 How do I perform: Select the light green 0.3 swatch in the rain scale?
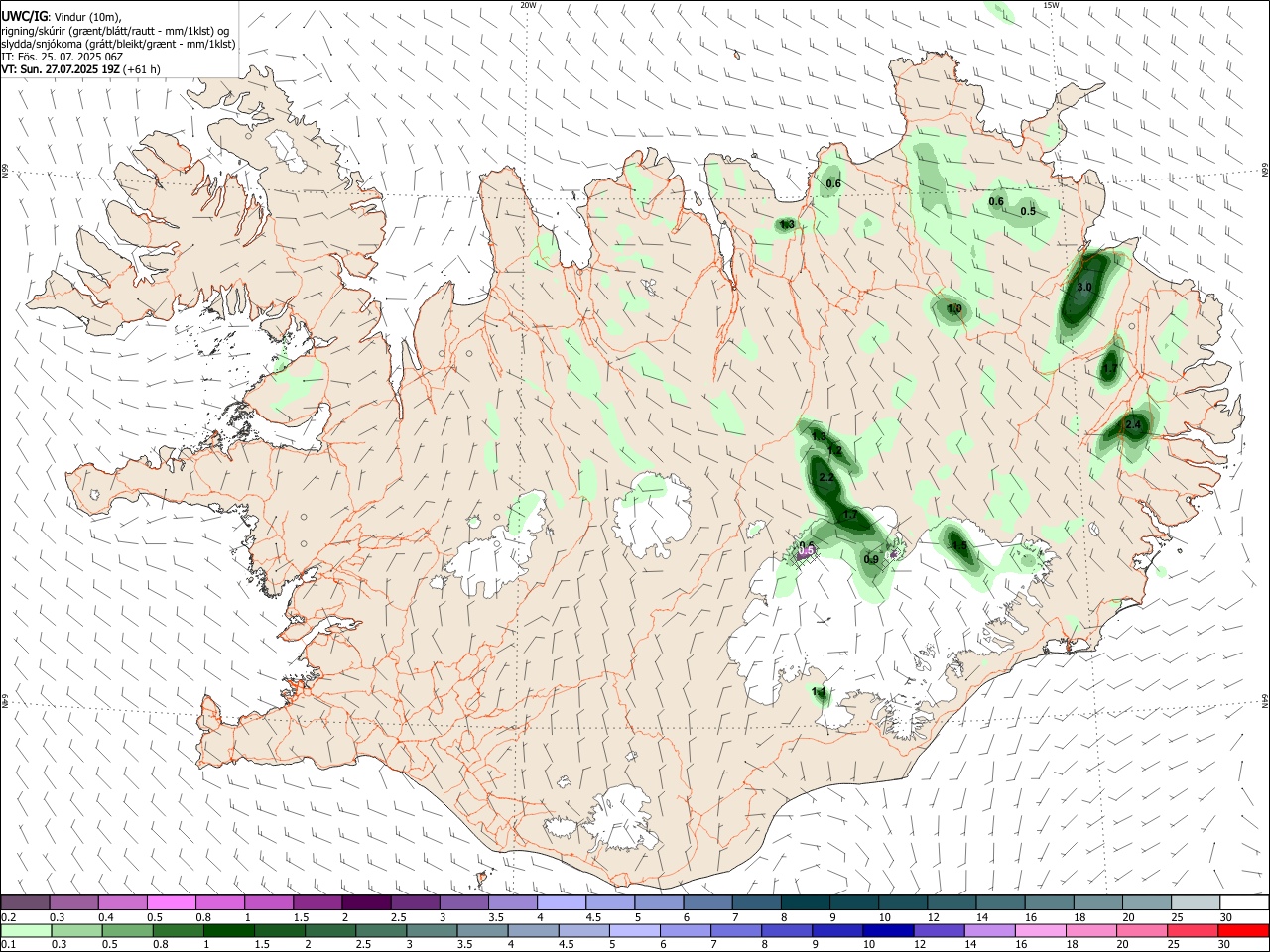(x=74, y=931)
